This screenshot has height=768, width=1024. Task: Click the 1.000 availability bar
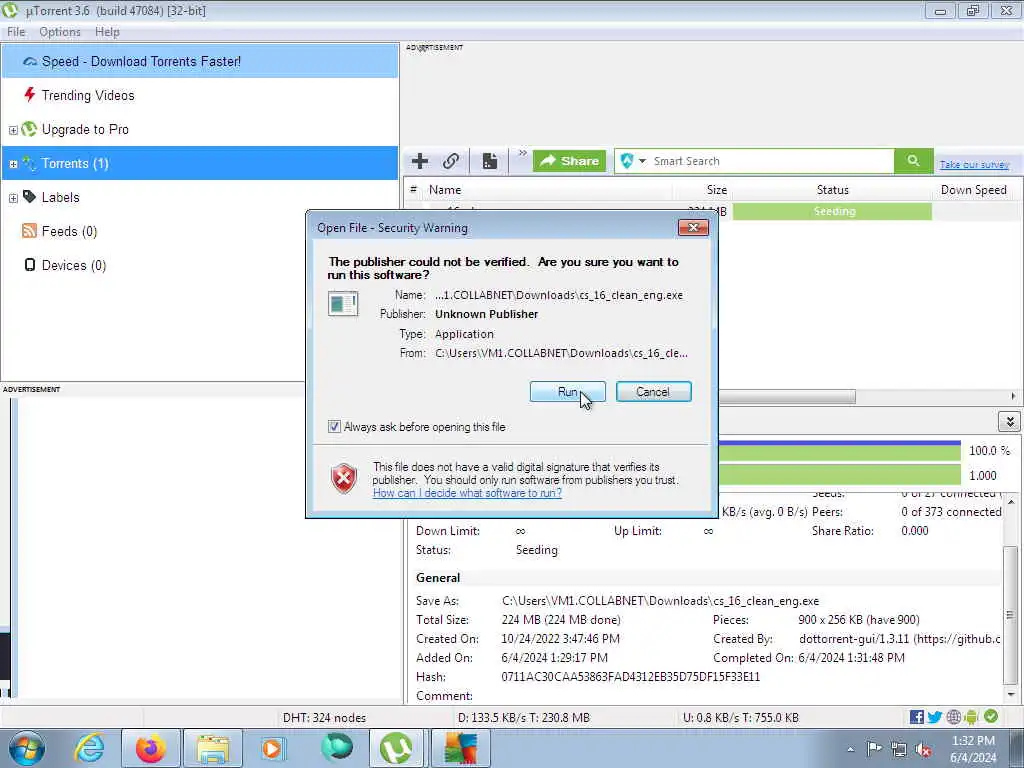(839, 475)
